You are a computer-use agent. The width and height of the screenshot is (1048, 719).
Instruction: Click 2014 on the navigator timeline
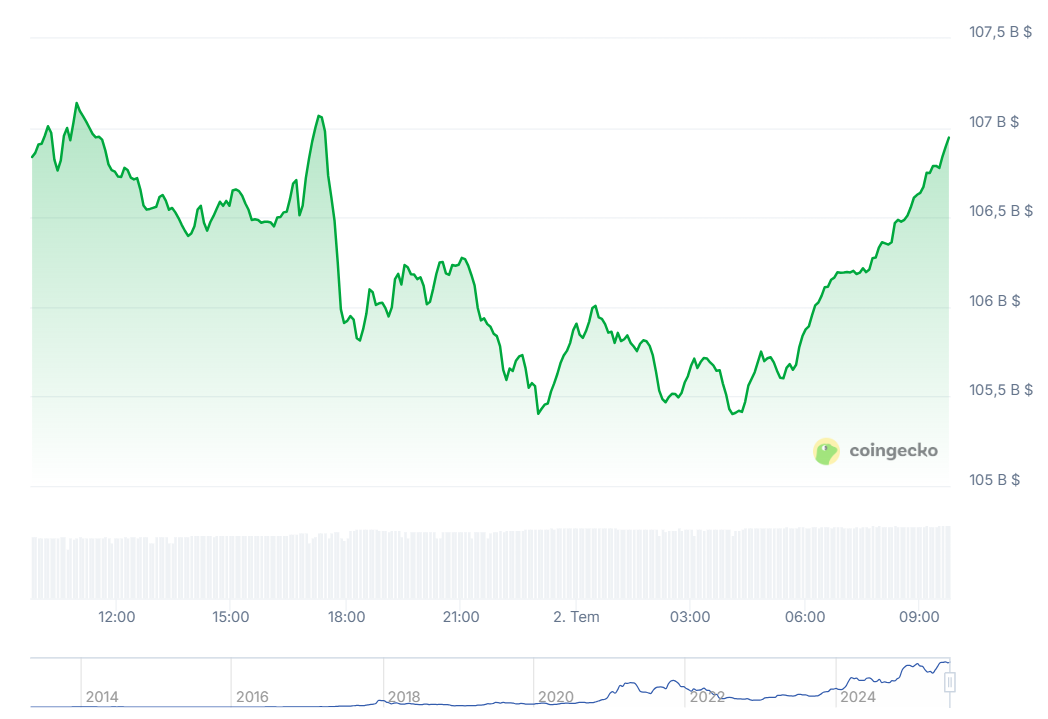[102, 697]
